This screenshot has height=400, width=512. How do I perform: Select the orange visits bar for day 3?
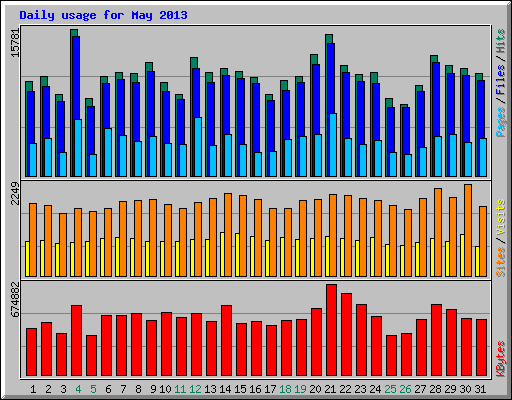pyautogui.click(x=63, y=245)
